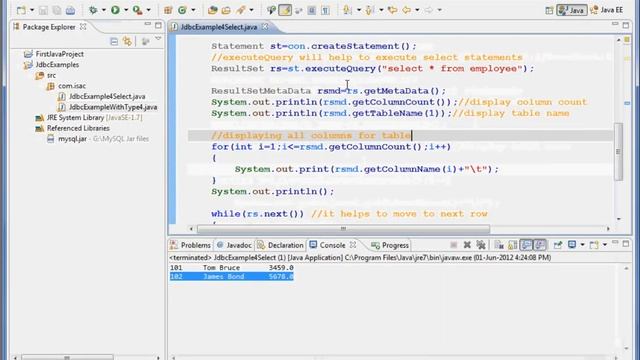Select FirstJavaProject in the tree
Image resolution: width=640 pixels, height=360 pixels.
pos(60,54)
